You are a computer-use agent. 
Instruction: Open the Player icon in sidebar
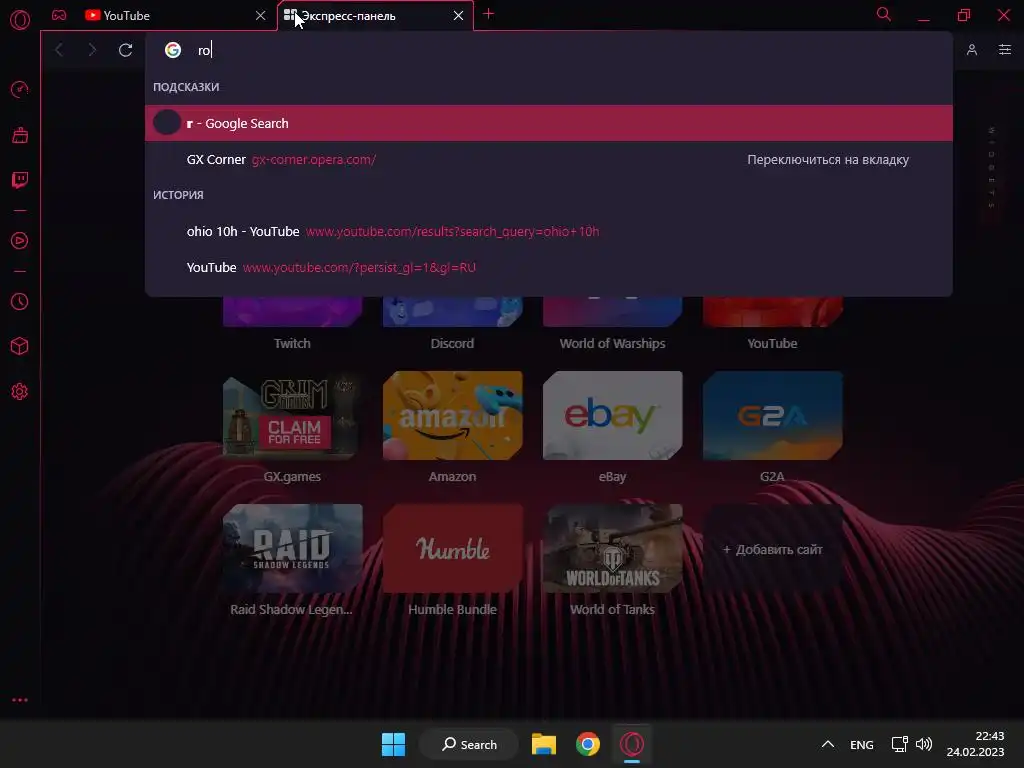click(20, 241)
